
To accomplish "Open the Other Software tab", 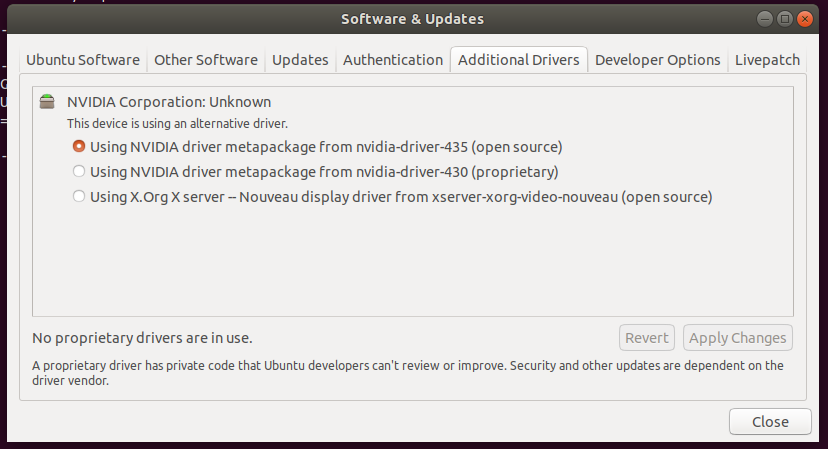I will pyautogui.click(x=205, y=60).
